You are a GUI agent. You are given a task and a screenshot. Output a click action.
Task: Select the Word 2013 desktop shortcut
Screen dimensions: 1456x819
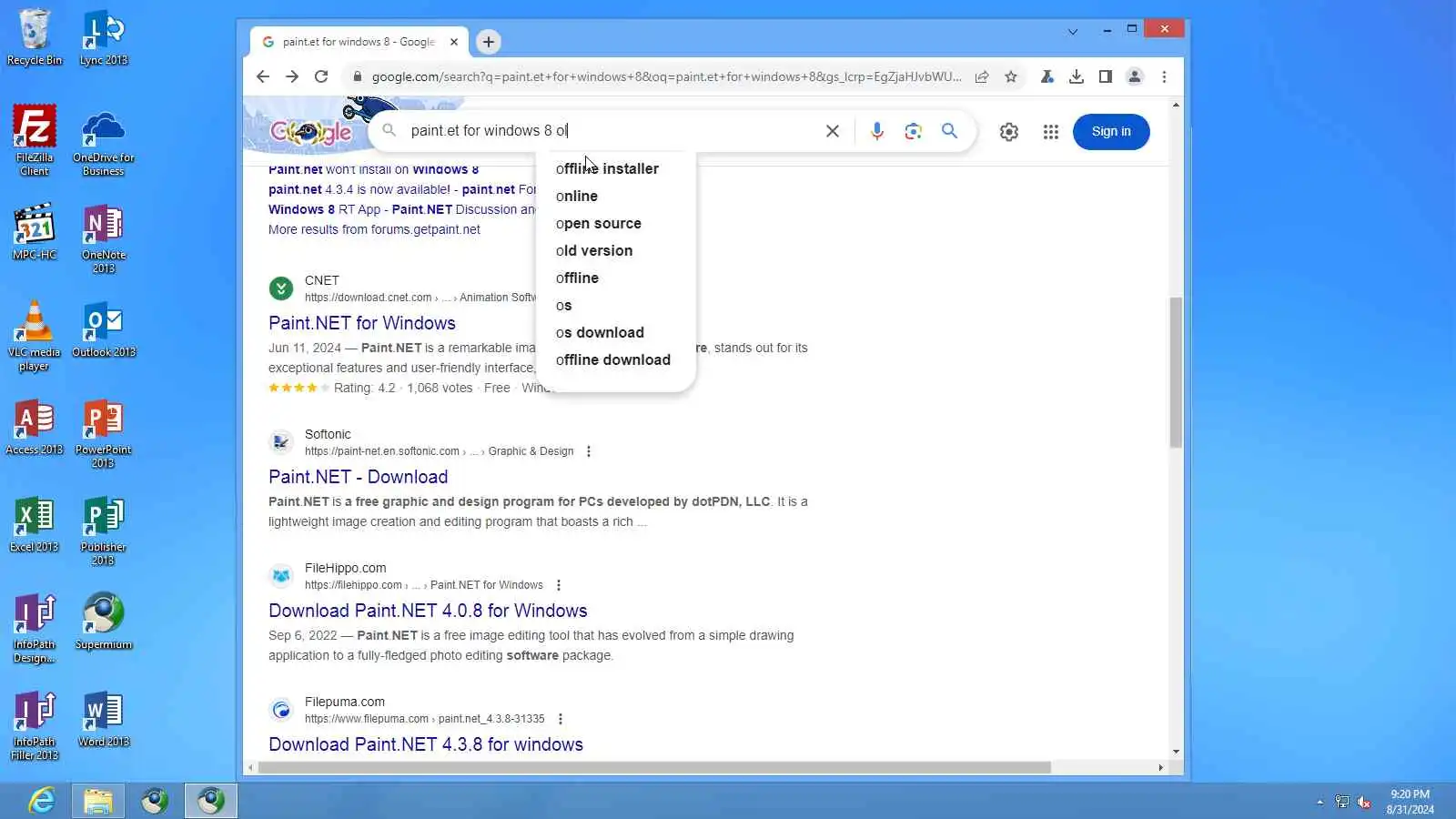click(104, 720)
